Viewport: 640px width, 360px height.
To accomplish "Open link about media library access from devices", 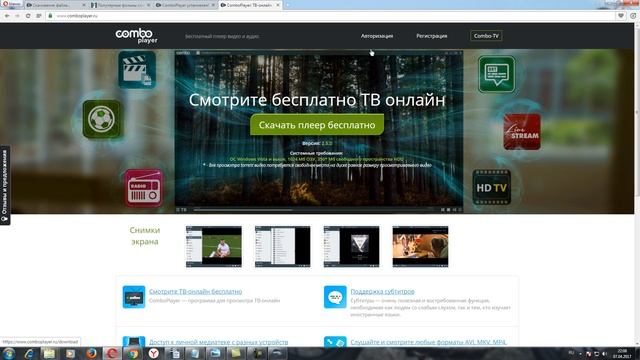I will (x=218, y=342).
